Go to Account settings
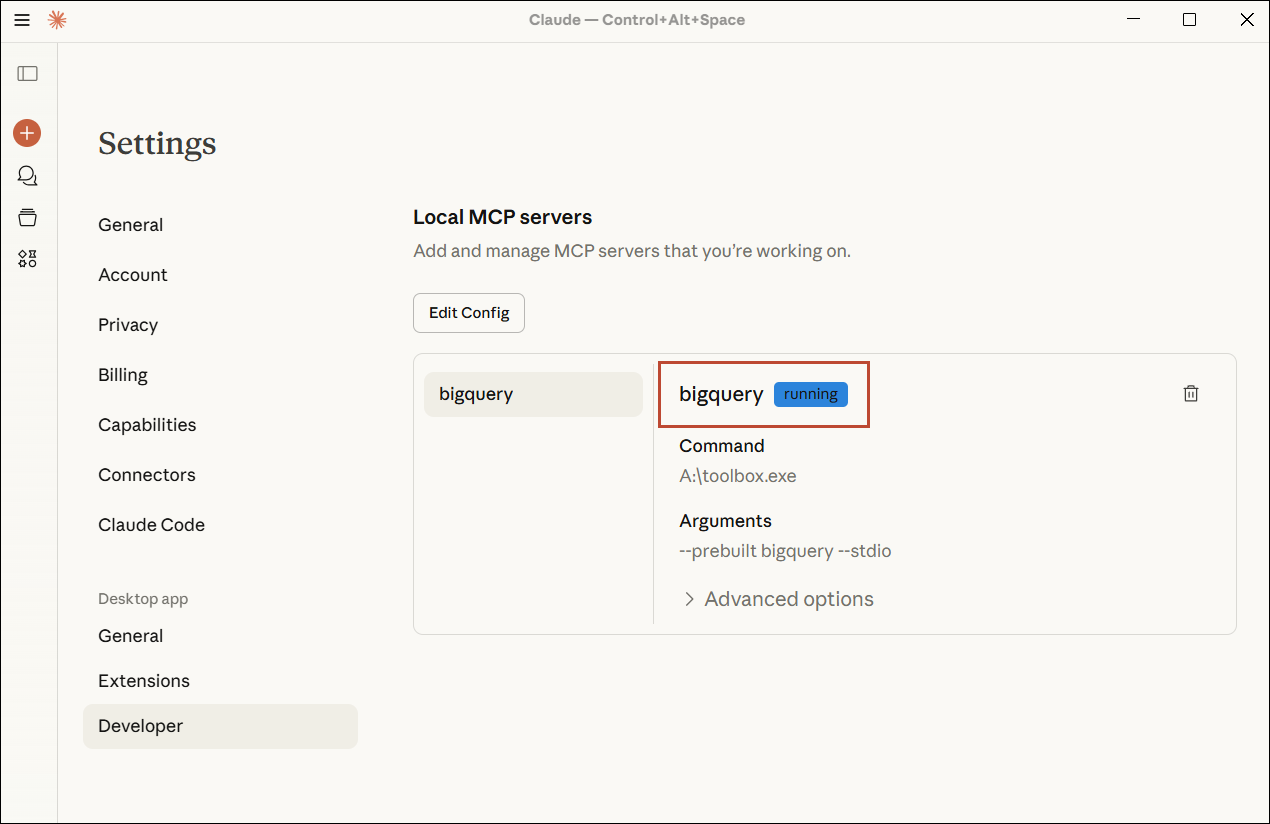The width and height of the screenshot is (1270, 824). tap(133, 275)
